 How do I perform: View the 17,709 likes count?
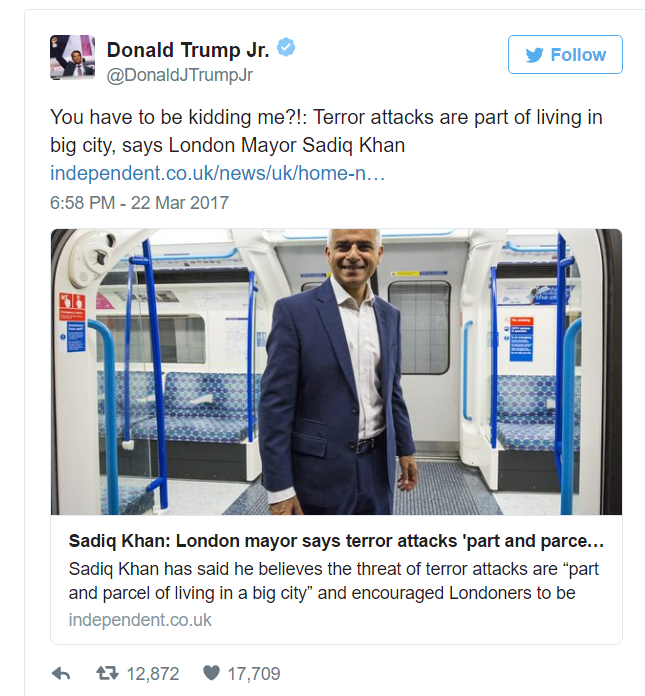(x=254, y=674)
